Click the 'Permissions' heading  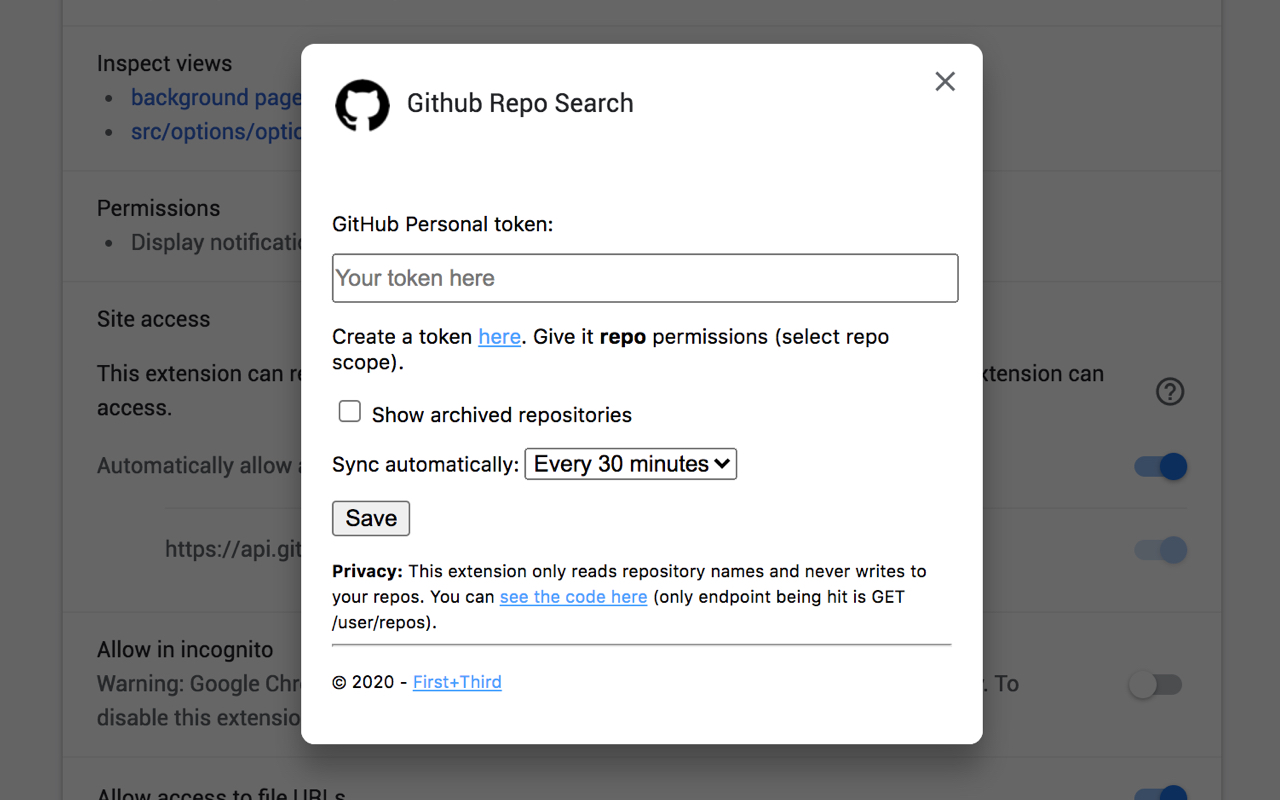[158, 208]
